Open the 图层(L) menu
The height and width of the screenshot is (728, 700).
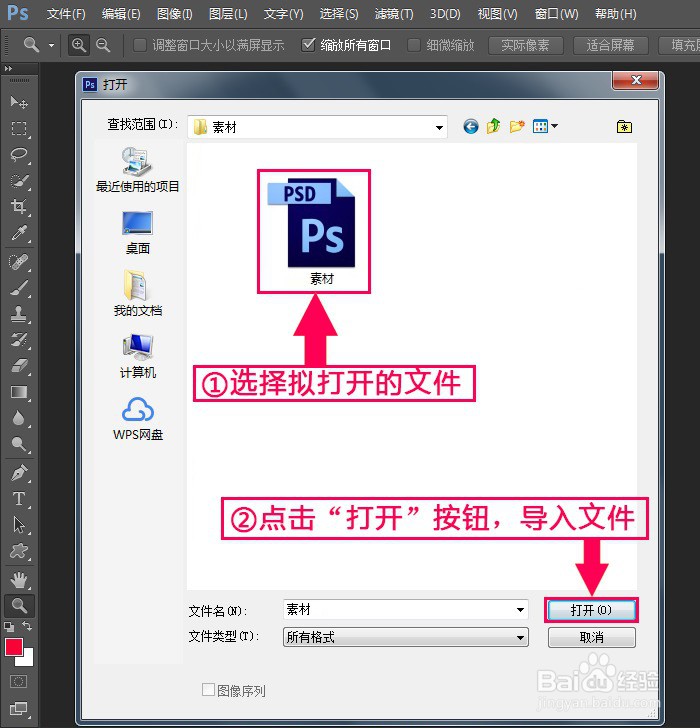point(228,14)
